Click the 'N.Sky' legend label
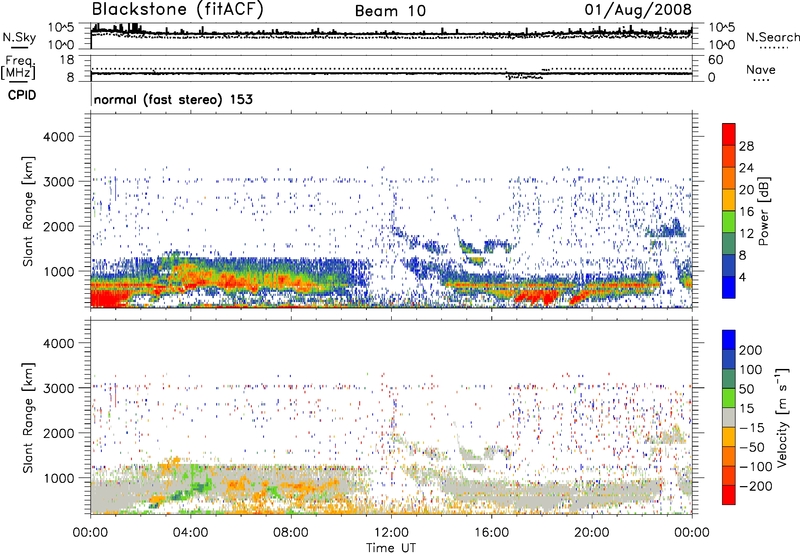The width and height of the screenshot is (800, 554). click(x=19, y=37)
